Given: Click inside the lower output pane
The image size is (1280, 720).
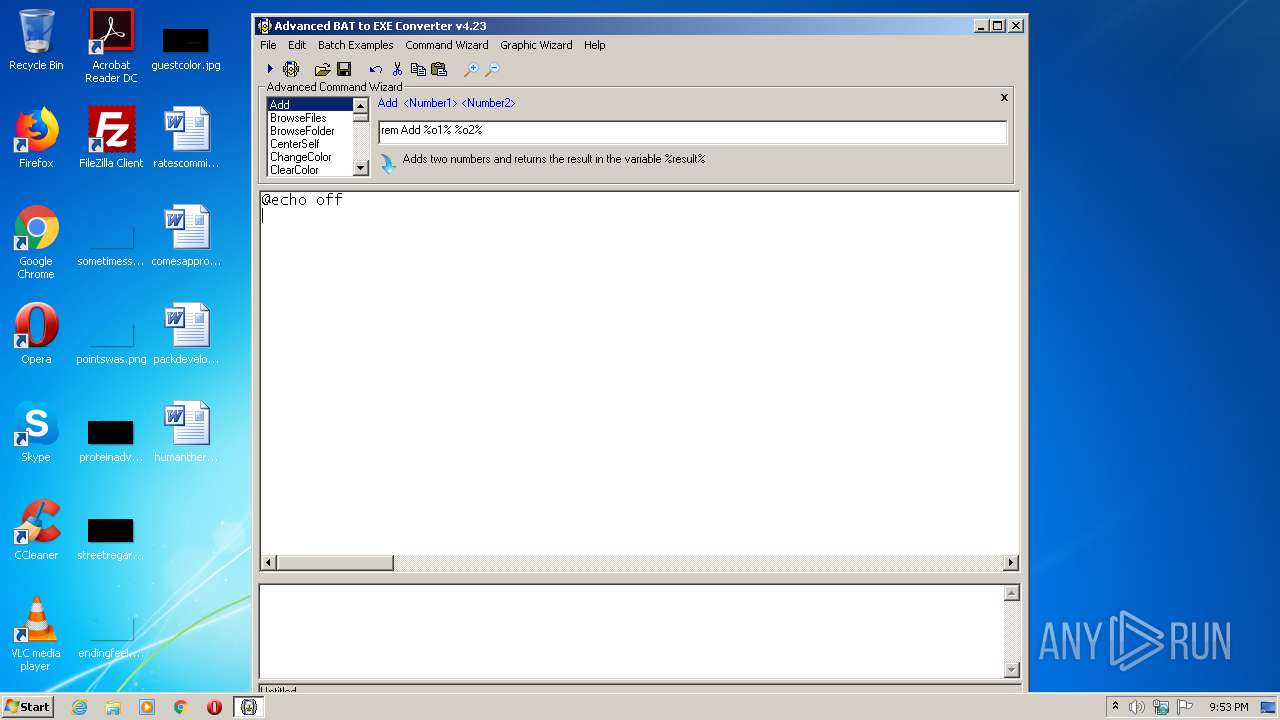Looking at the screenshot, I should (x=631, y=631).
